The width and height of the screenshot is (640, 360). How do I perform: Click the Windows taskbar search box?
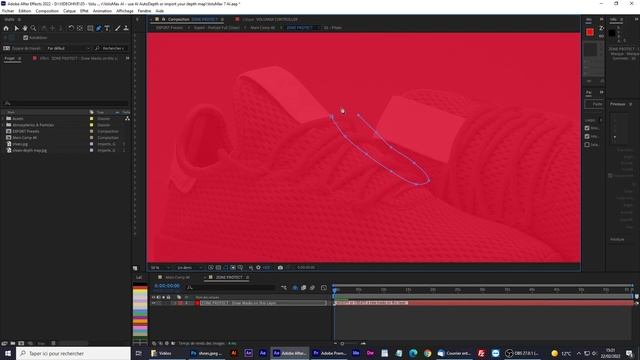(73, 353)
